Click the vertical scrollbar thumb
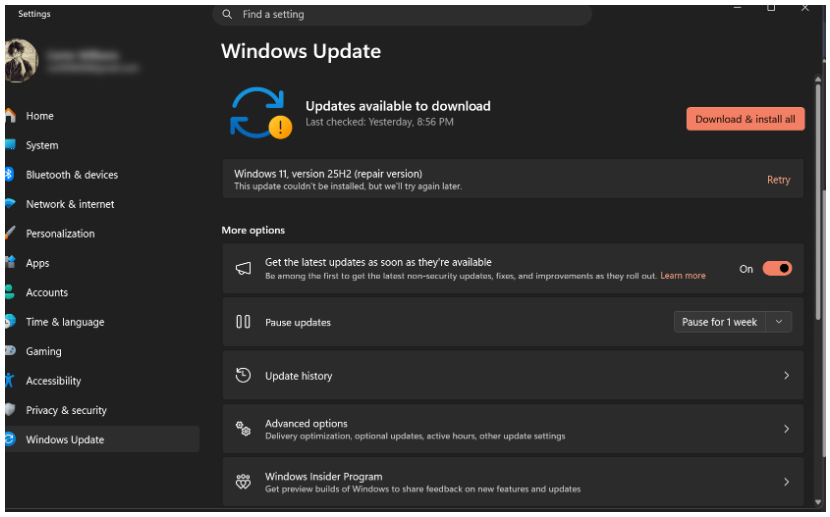Viewport: 830px width, 517px height. click(818, 201)
